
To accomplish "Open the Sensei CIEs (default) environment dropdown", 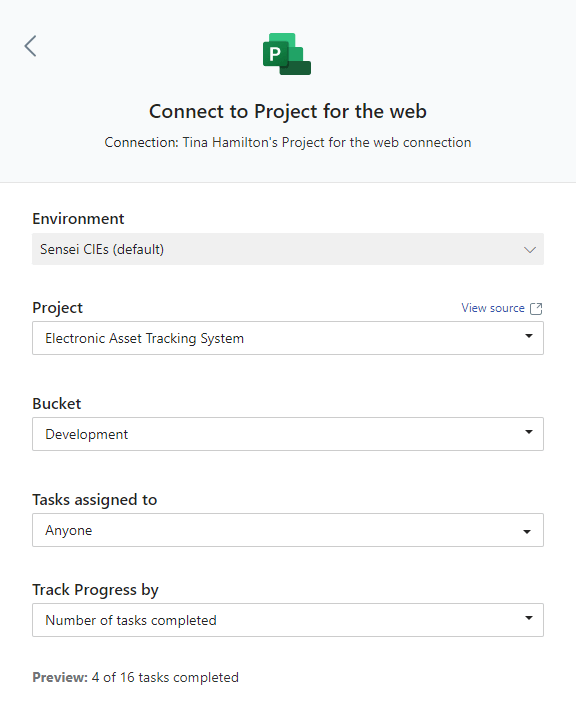I will [288, 249].
